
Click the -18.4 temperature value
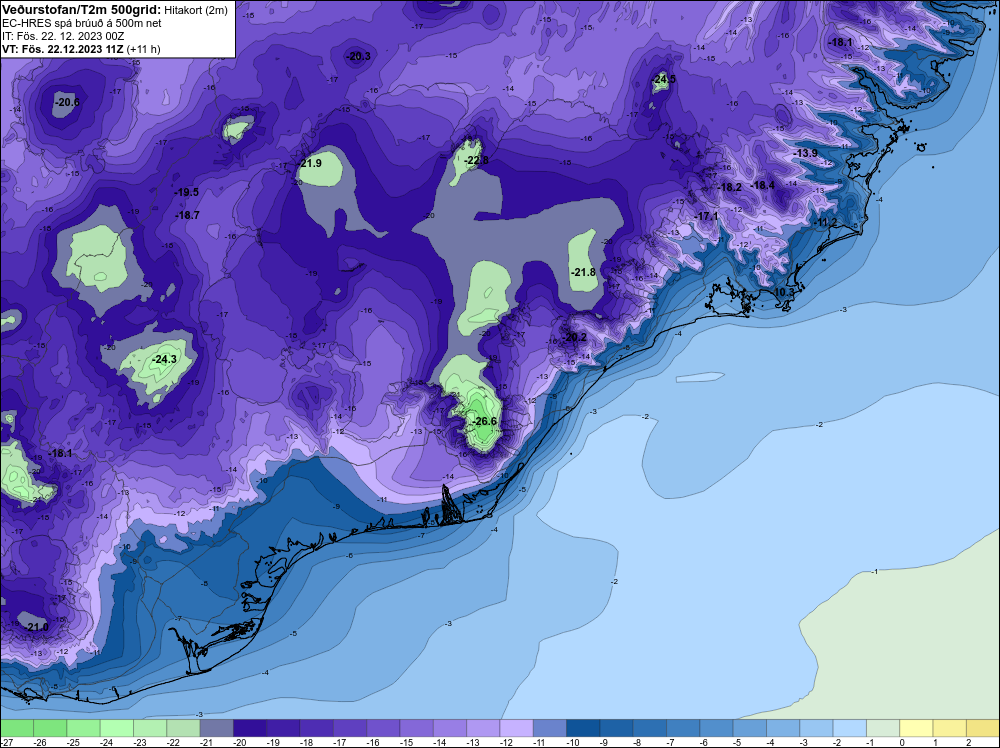763,186
